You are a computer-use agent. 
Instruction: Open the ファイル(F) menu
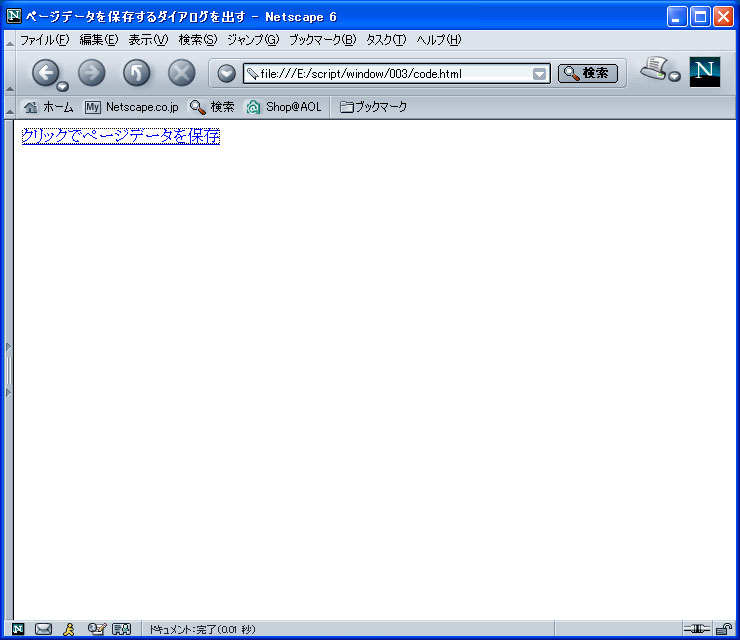pos(44,40)
